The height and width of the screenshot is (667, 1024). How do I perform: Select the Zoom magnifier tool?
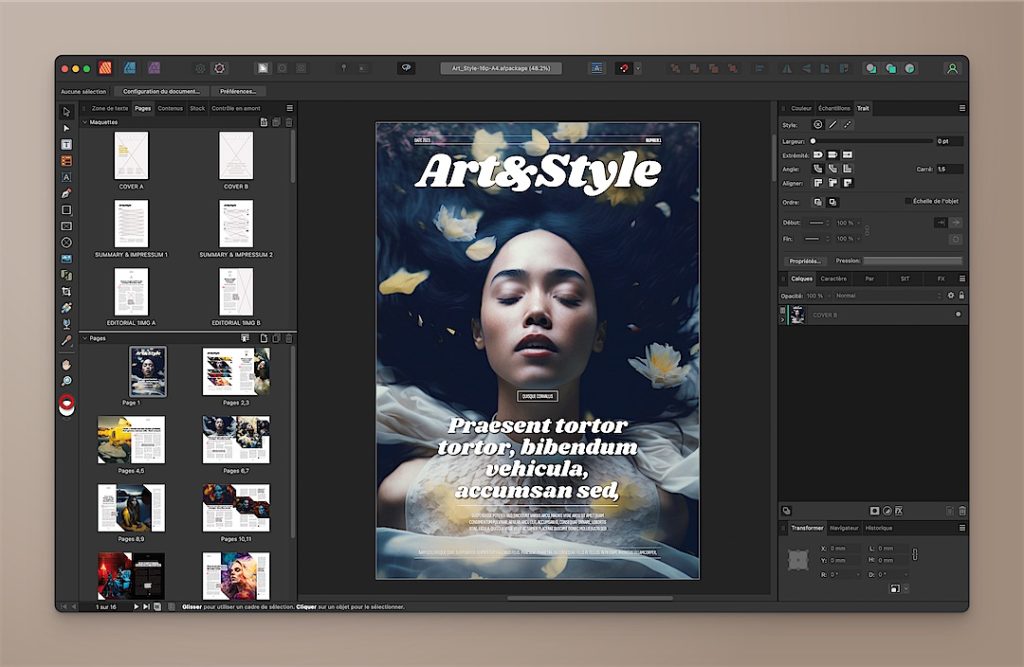click(67, 381)
